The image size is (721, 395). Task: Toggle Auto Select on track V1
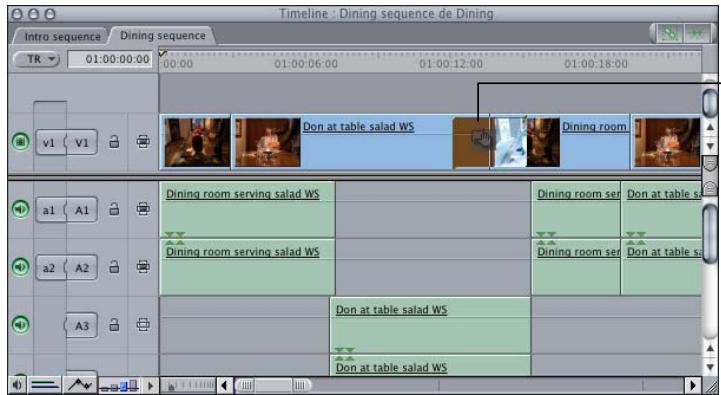(x=143, y=142)
